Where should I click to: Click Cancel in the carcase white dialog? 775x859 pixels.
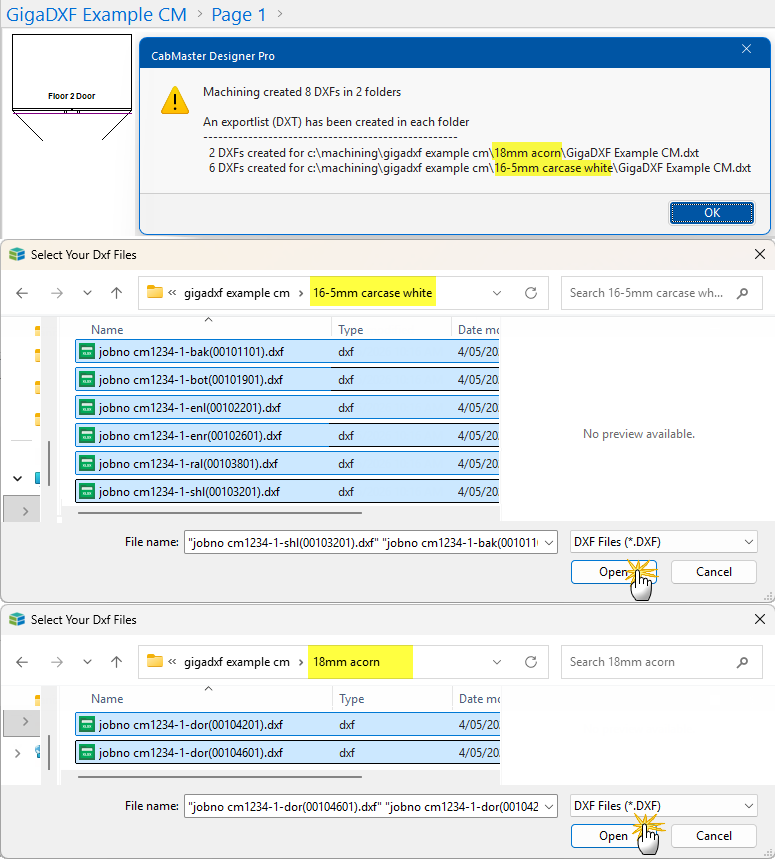pos(714,571)
